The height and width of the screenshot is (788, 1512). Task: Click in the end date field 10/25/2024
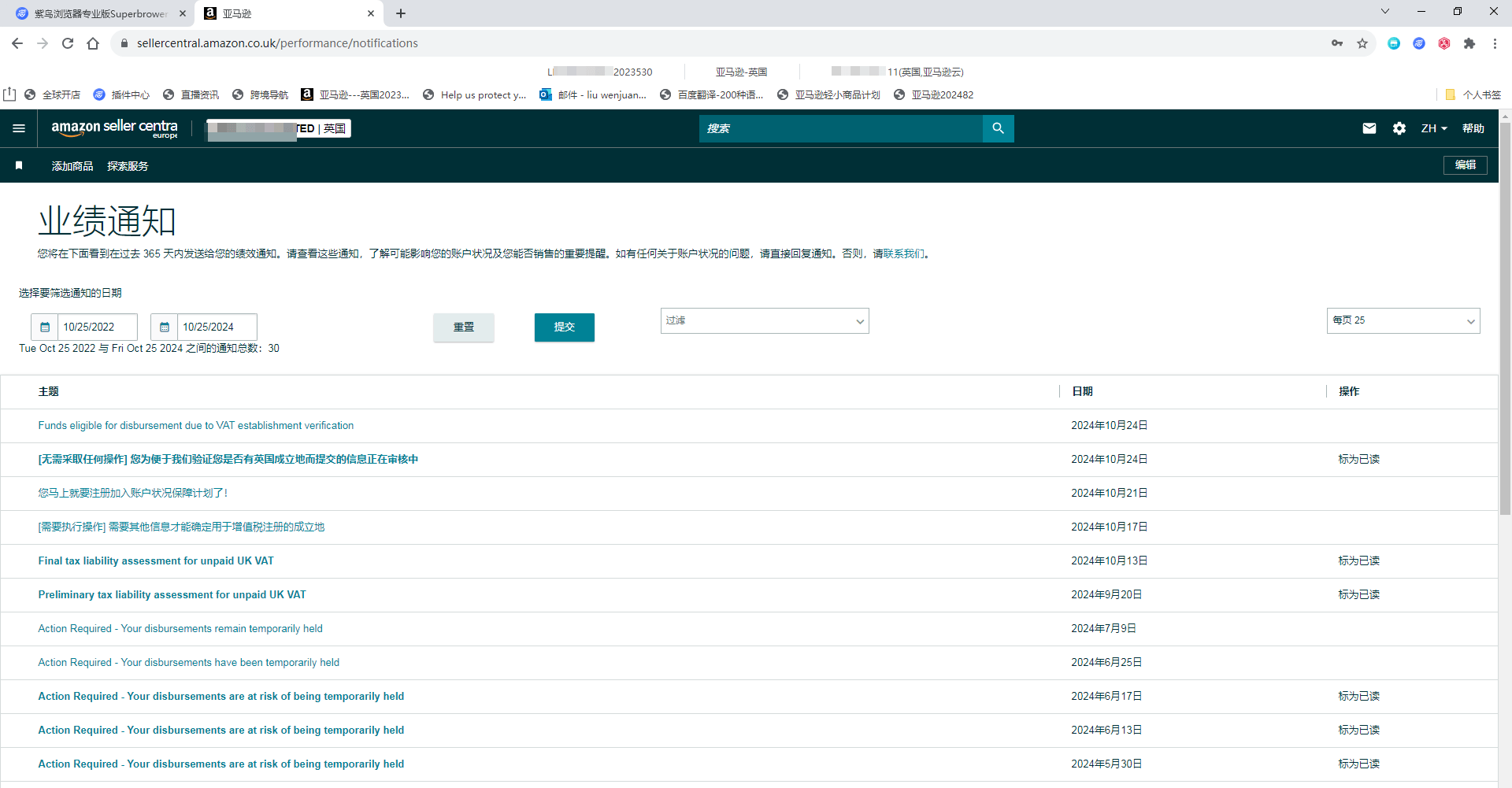(x=217, y=327)
